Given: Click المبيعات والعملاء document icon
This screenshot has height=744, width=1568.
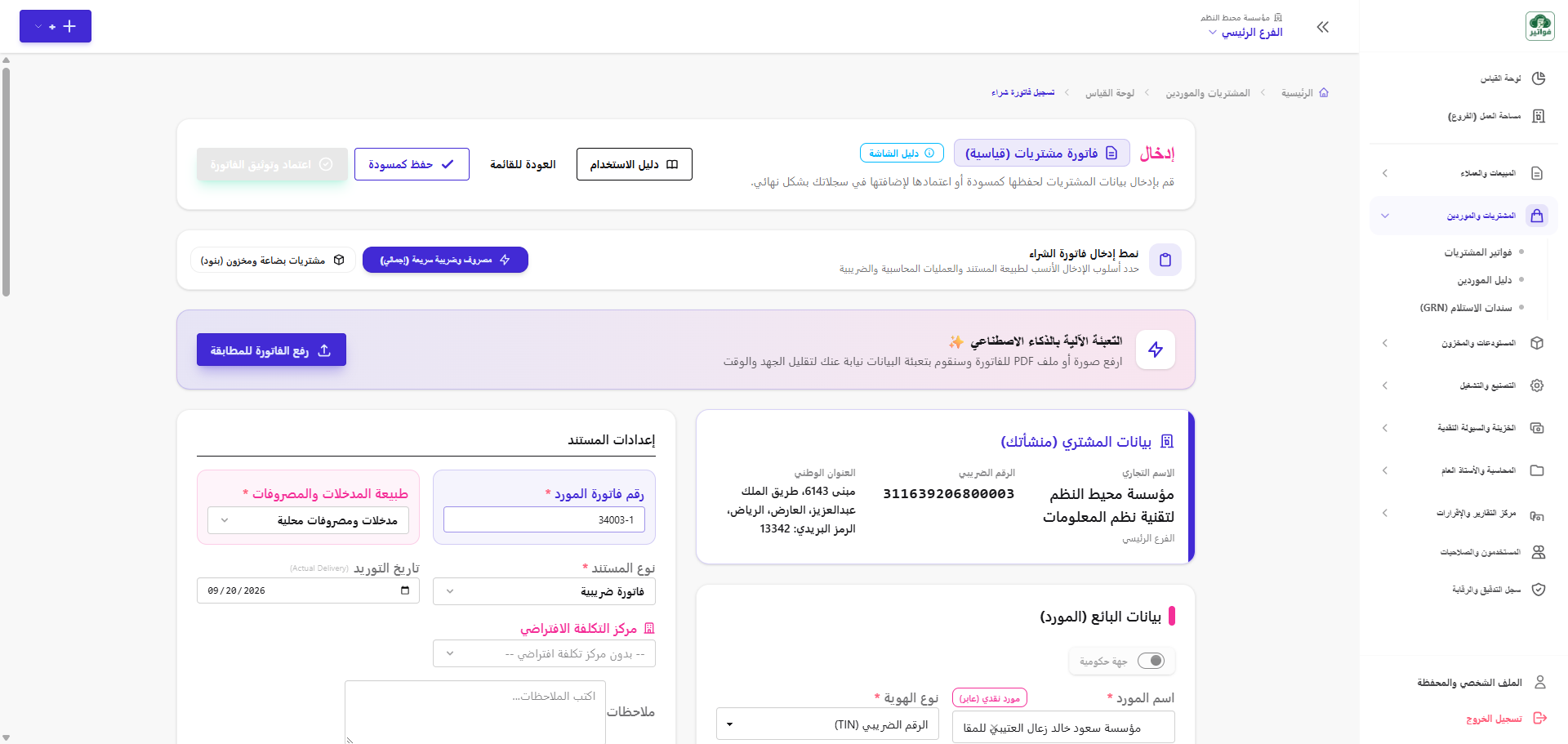Looking at the screenshot, I should tap(1537, 173).
